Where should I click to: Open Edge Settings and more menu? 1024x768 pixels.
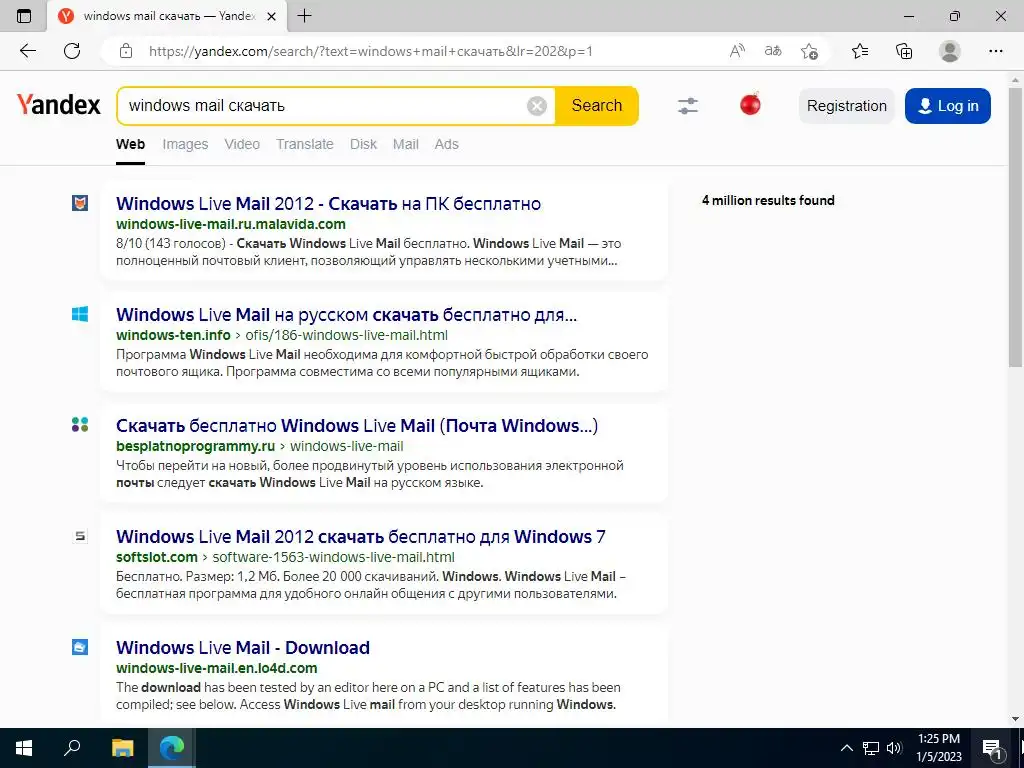[x=995, y=51]
